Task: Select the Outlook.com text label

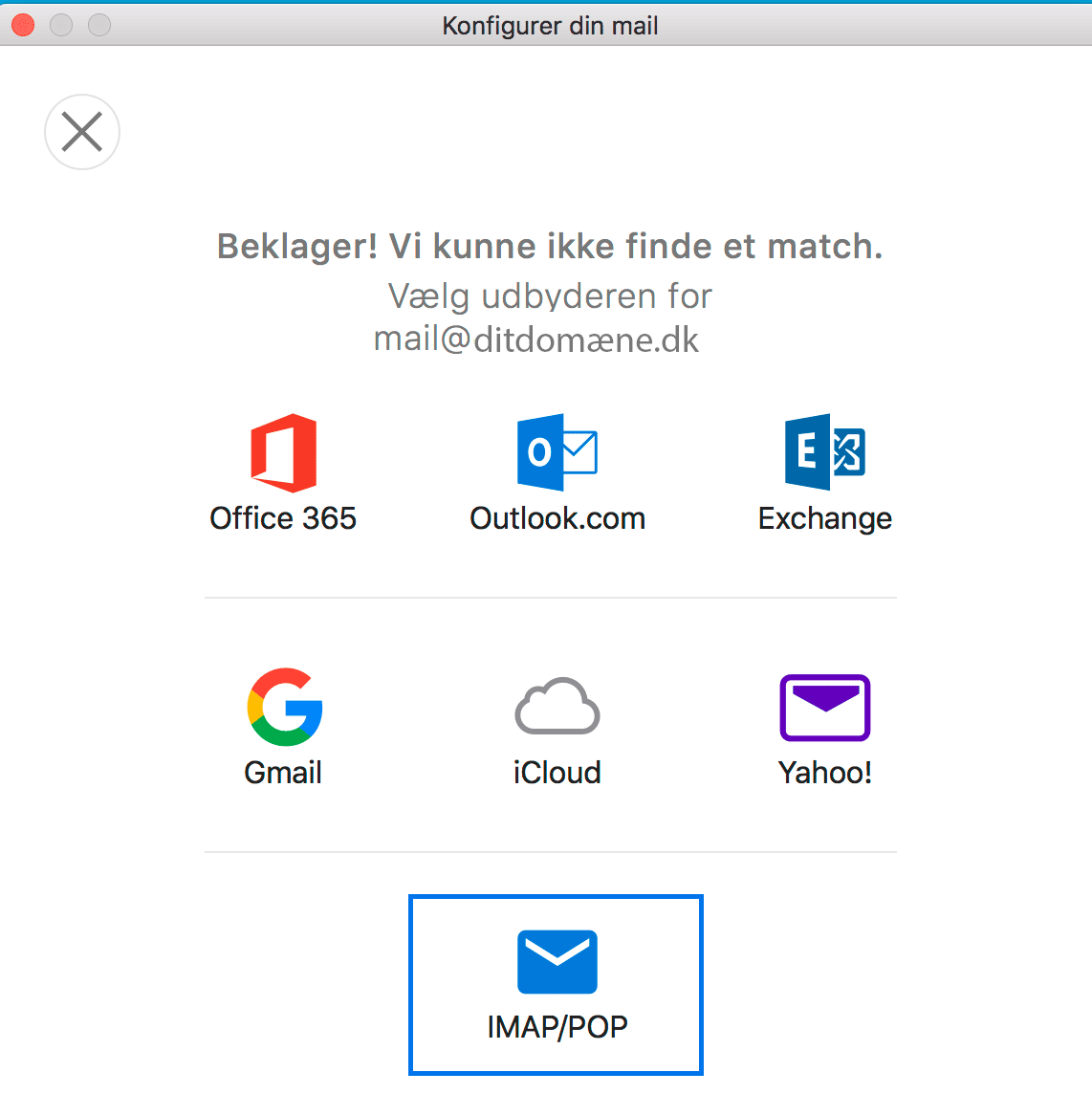Action: pyautogui.click(x=557, y=518)
